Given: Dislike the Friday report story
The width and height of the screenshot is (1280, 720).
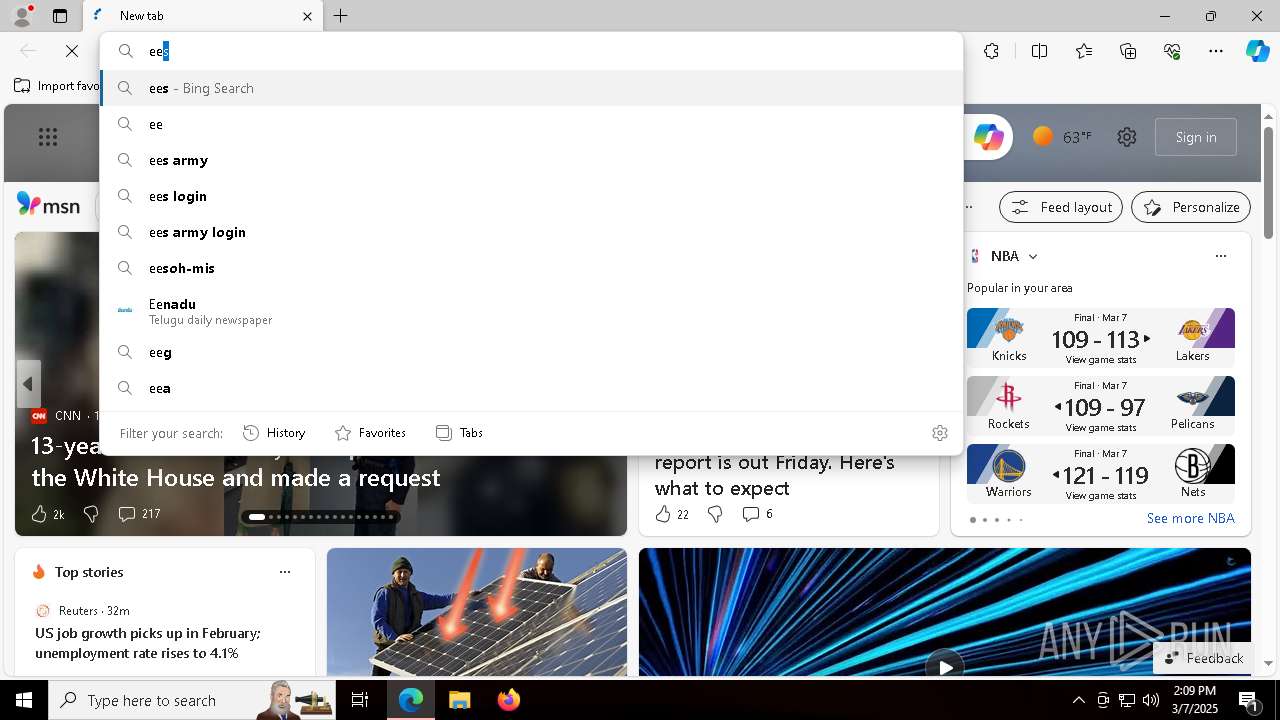Looking at the screenshot, I should pos(715,514).
